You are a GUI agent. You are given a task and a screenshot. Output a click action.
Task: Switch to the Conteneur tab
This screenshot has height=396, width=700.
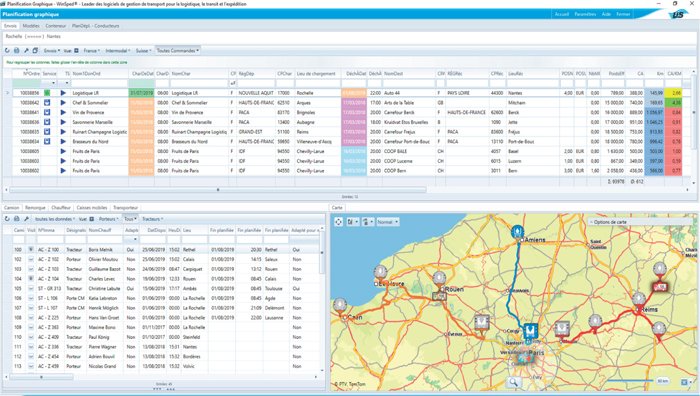[x=55, y=26]
